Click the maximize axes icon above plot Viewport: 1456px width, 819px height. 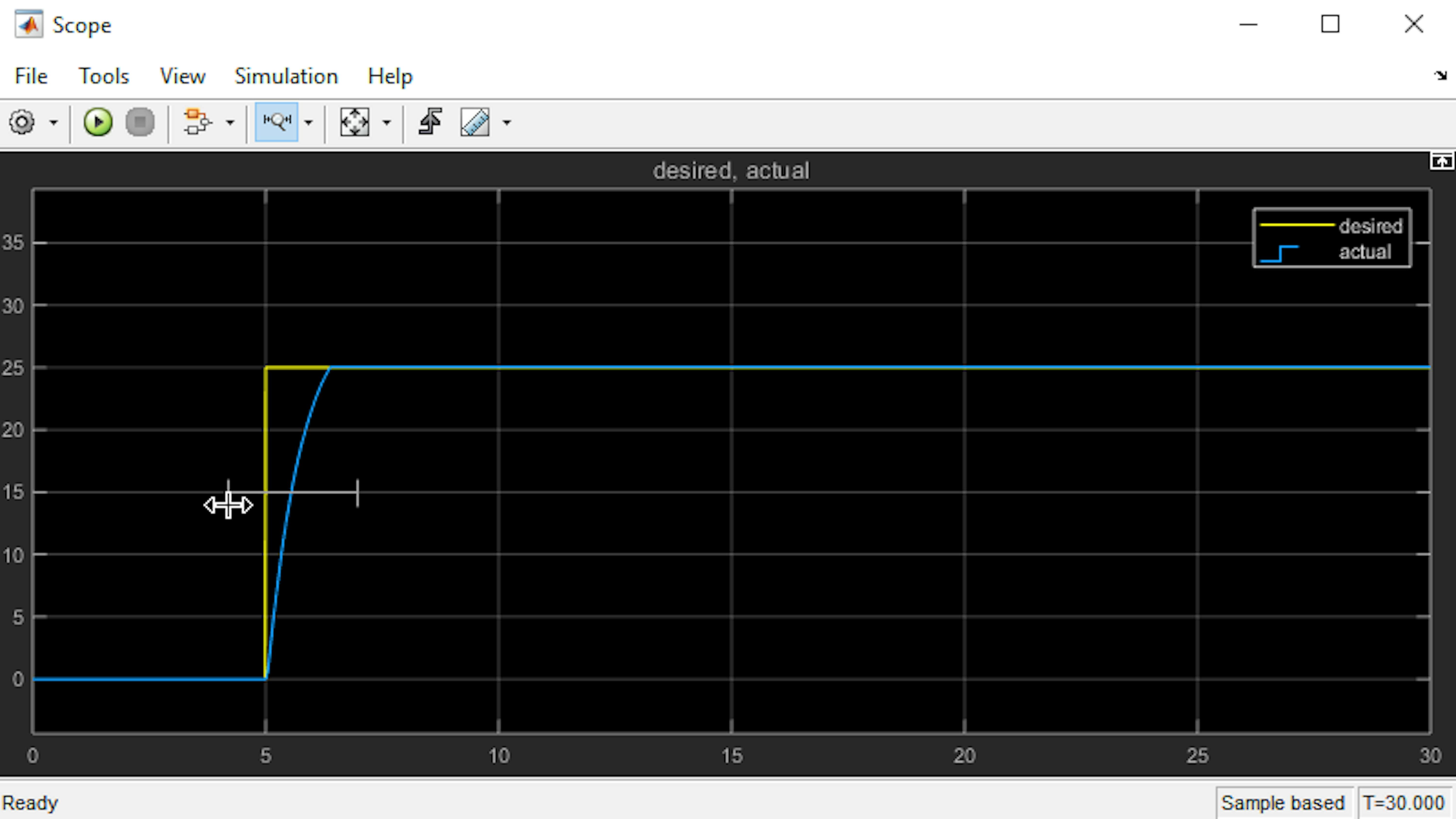pos(1442,162)
